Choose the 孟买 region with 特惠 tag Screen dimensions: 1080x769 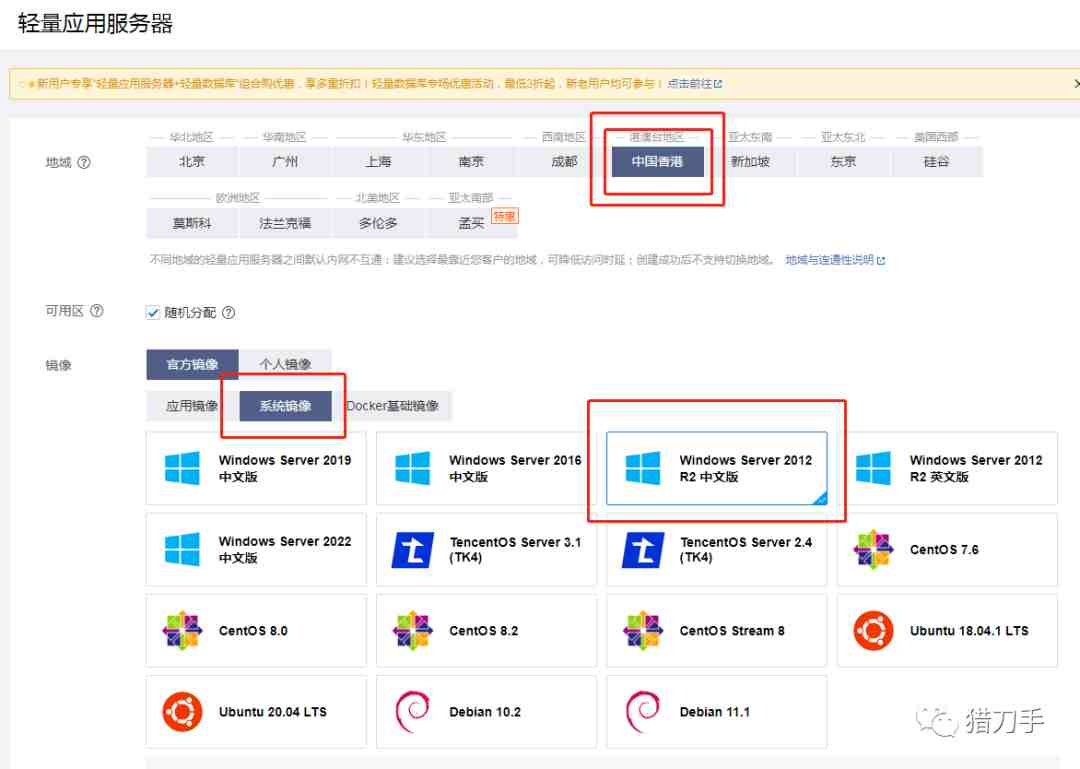click(x=472, y=223)
